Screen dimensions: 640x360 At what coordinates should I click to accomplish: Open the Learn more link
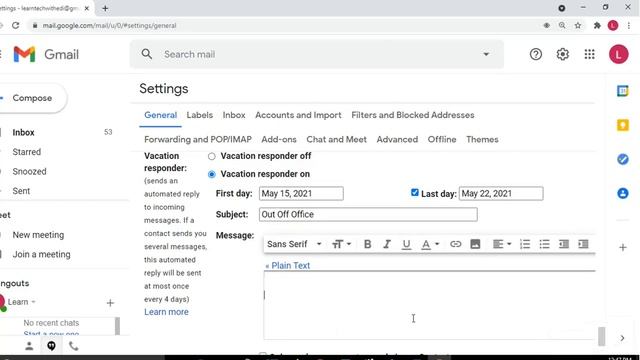click(x=166, y=312)
